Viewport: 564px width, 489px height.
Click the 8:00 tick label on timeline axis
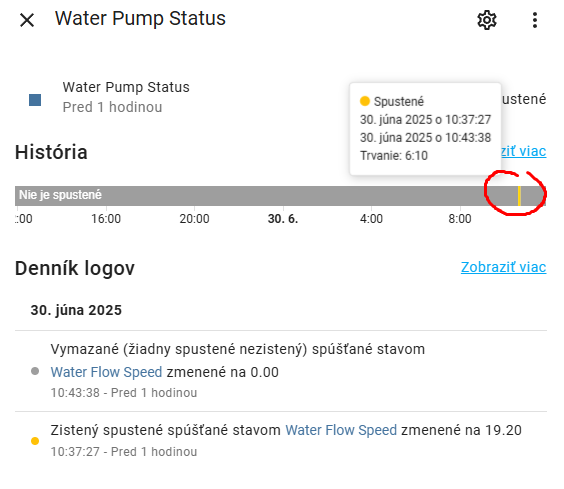coord(460,219)
